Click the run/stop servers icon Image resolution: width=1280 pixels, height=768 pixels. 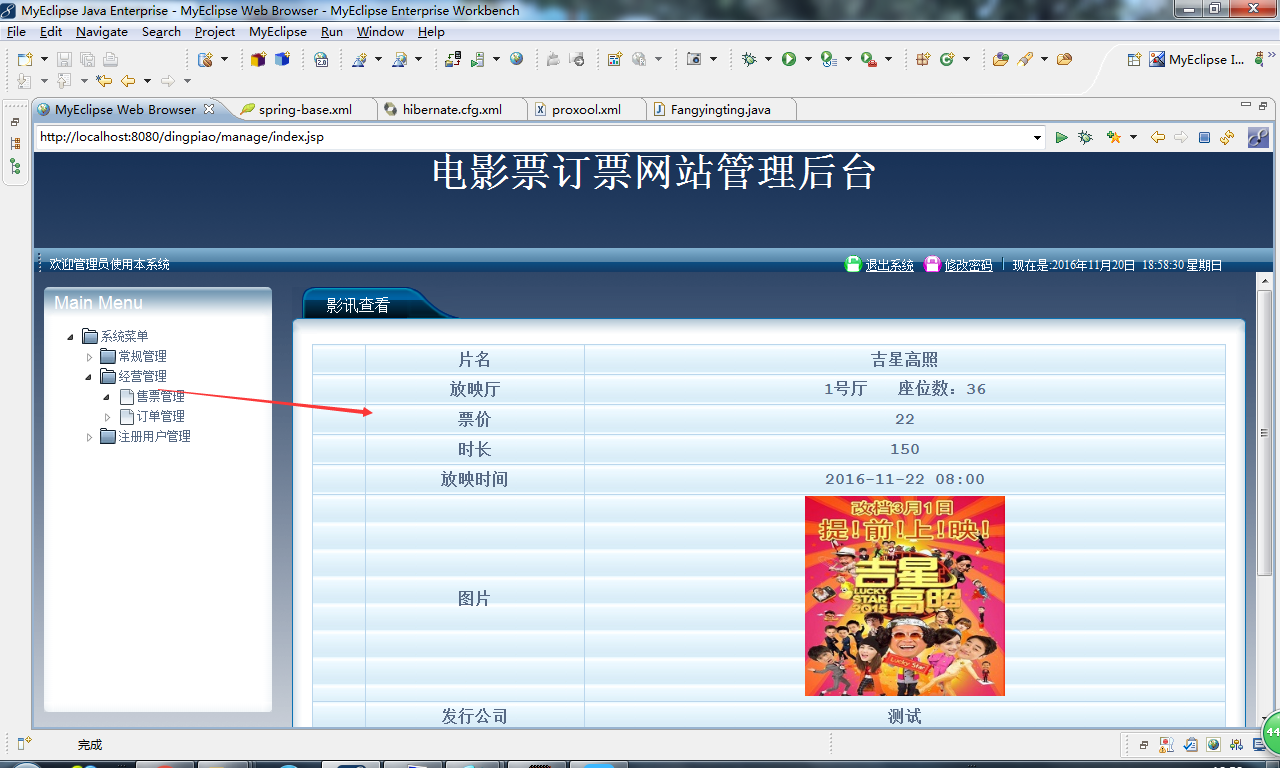[x=478, y=60]
